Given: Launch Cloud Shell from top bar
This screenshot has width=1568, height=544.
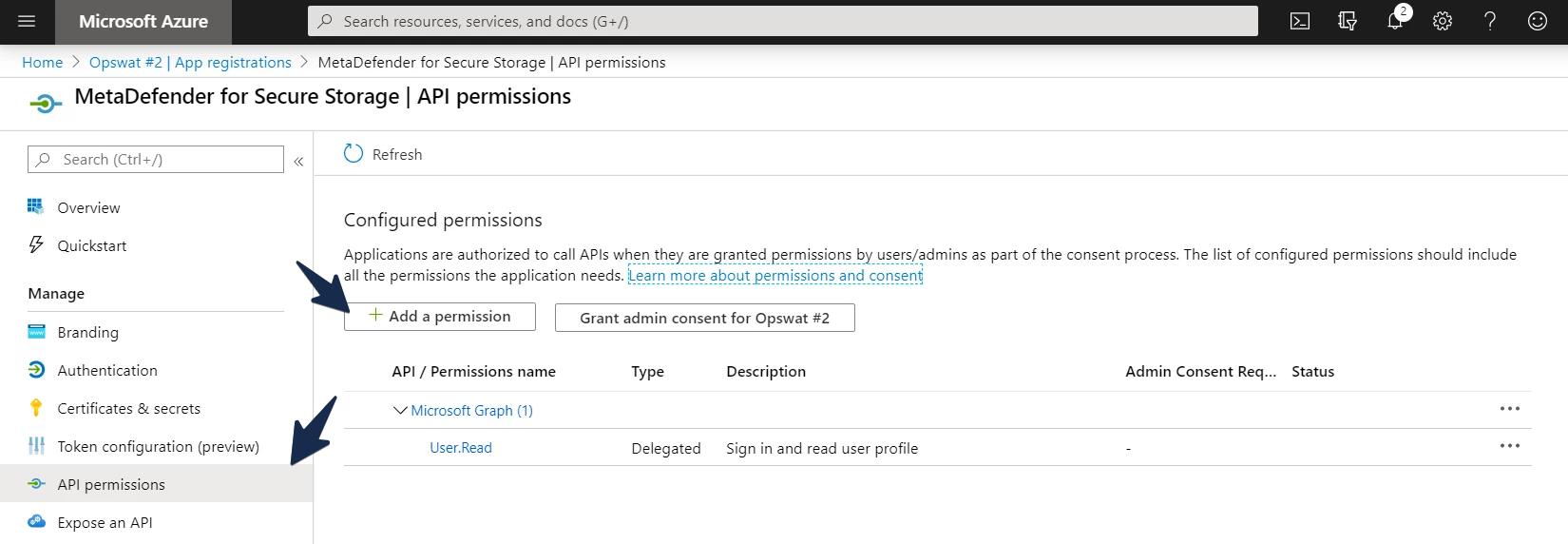Looking at the screenshot, I should tap(1300, 21).
